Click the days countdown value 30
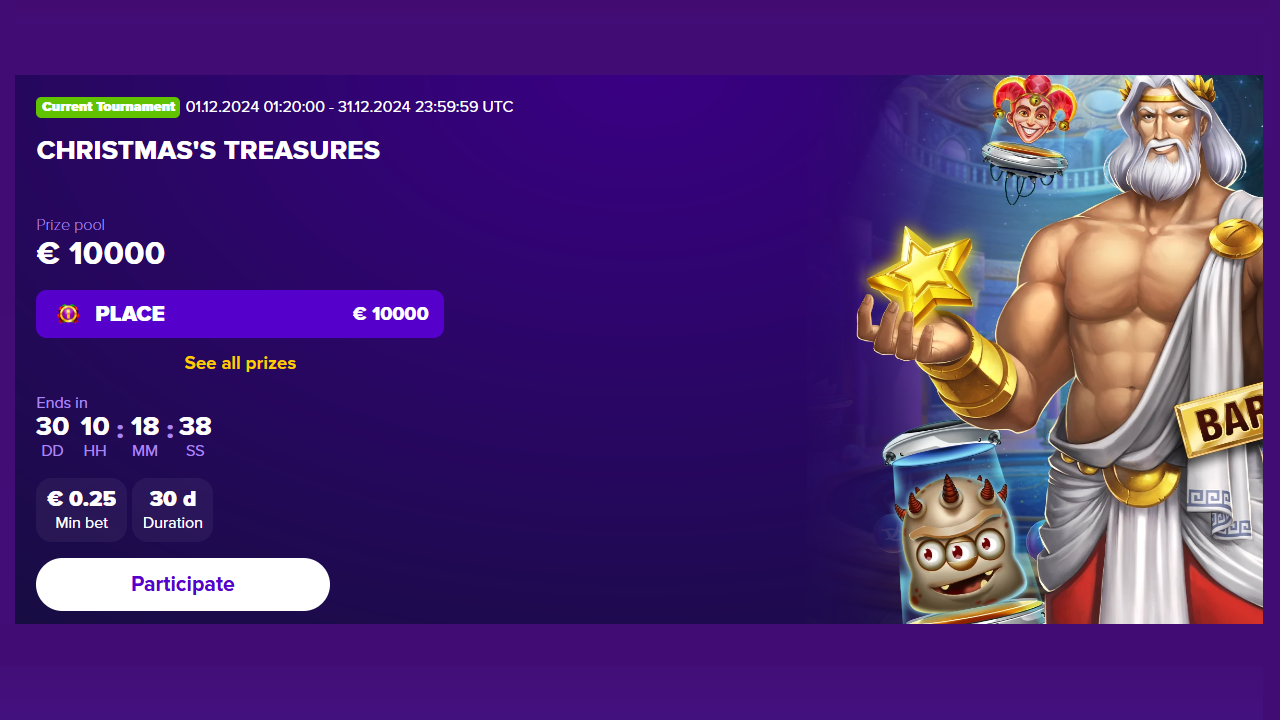1280x720 pixels. pos(53,427)
